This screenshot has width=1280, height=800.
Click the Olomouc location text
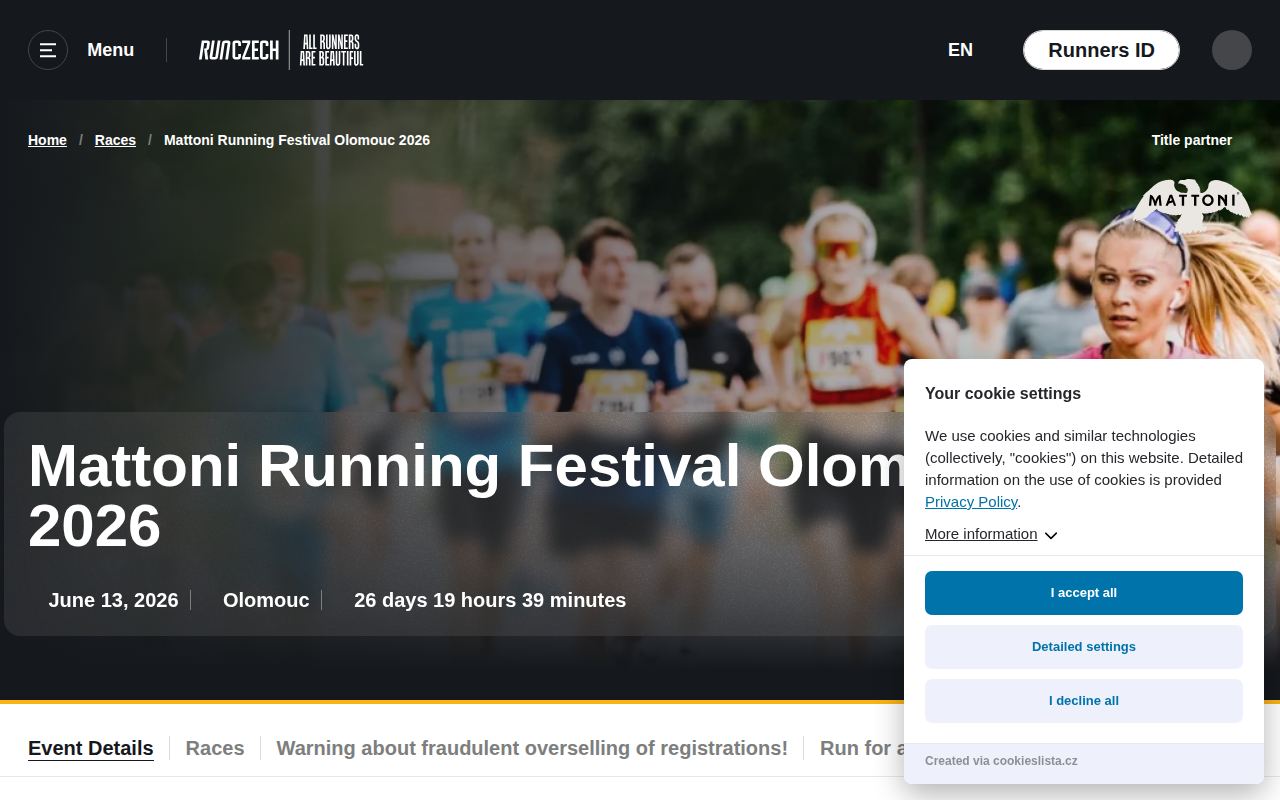pos(266,600)
